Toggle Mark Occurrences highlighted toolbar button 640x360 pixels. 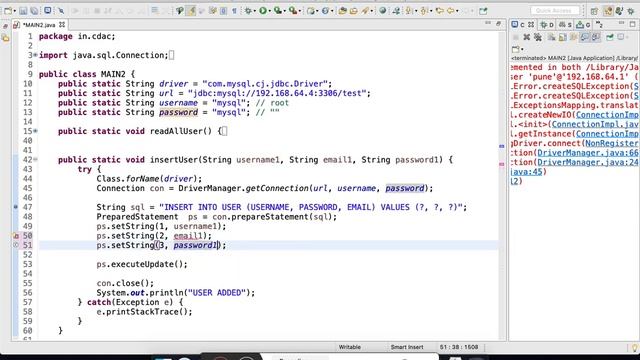(x=191, y=11)
